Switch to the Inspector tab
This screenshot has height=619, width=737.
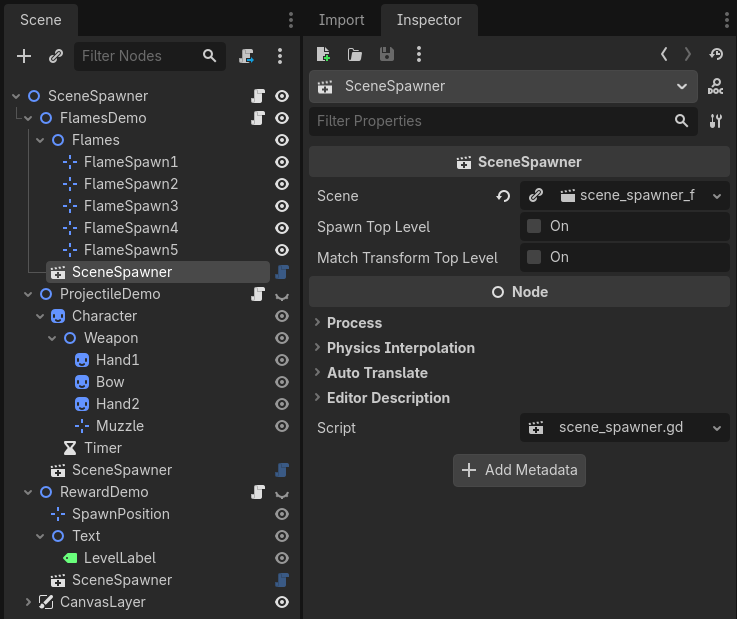pyautogui.click(x=429, y=20)
